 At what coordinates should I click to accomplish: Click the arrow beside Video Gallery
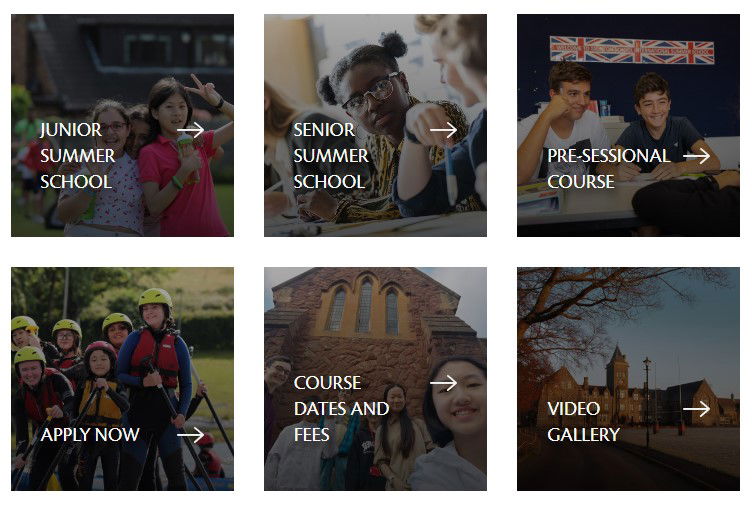pyautogui.click(x=696, y=409)
